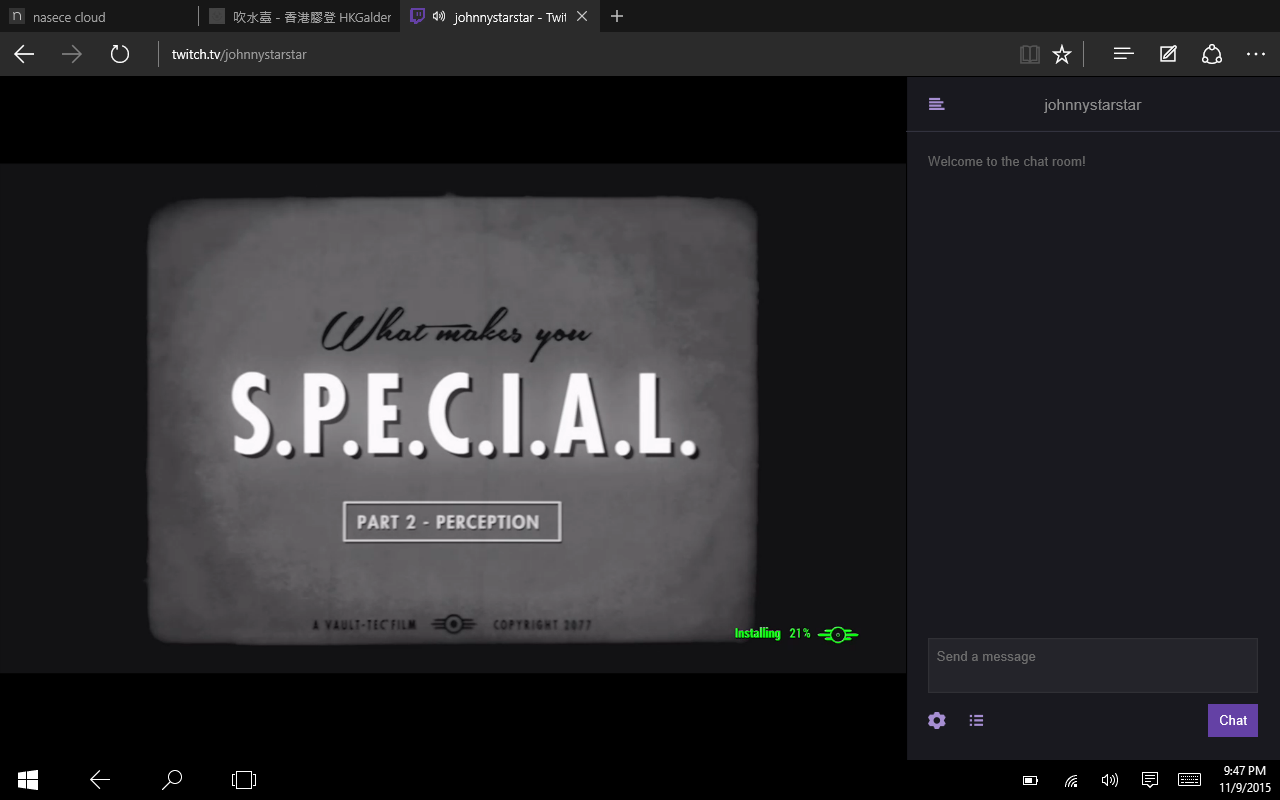
Task: Switch to the nasece cloud tab
Action: 98,17
